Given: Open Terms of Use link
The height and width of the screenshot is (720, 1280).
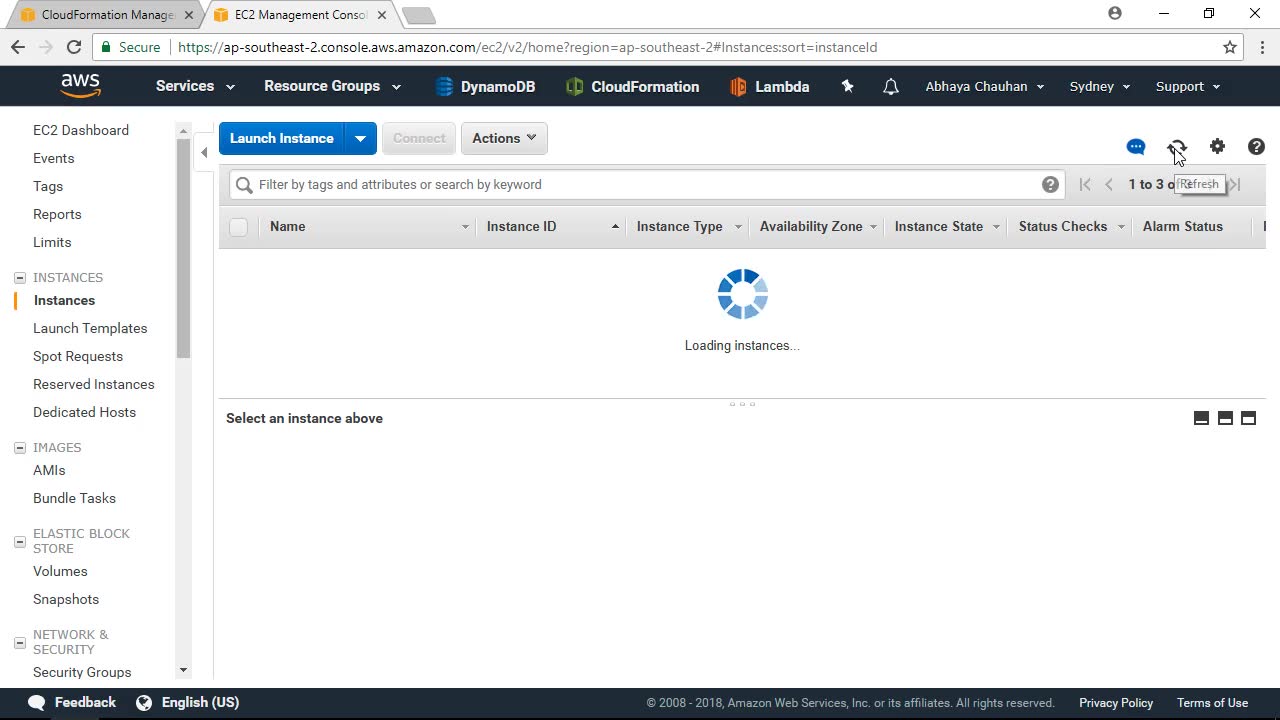Looking at the screenshot, I should (1212, 703).
